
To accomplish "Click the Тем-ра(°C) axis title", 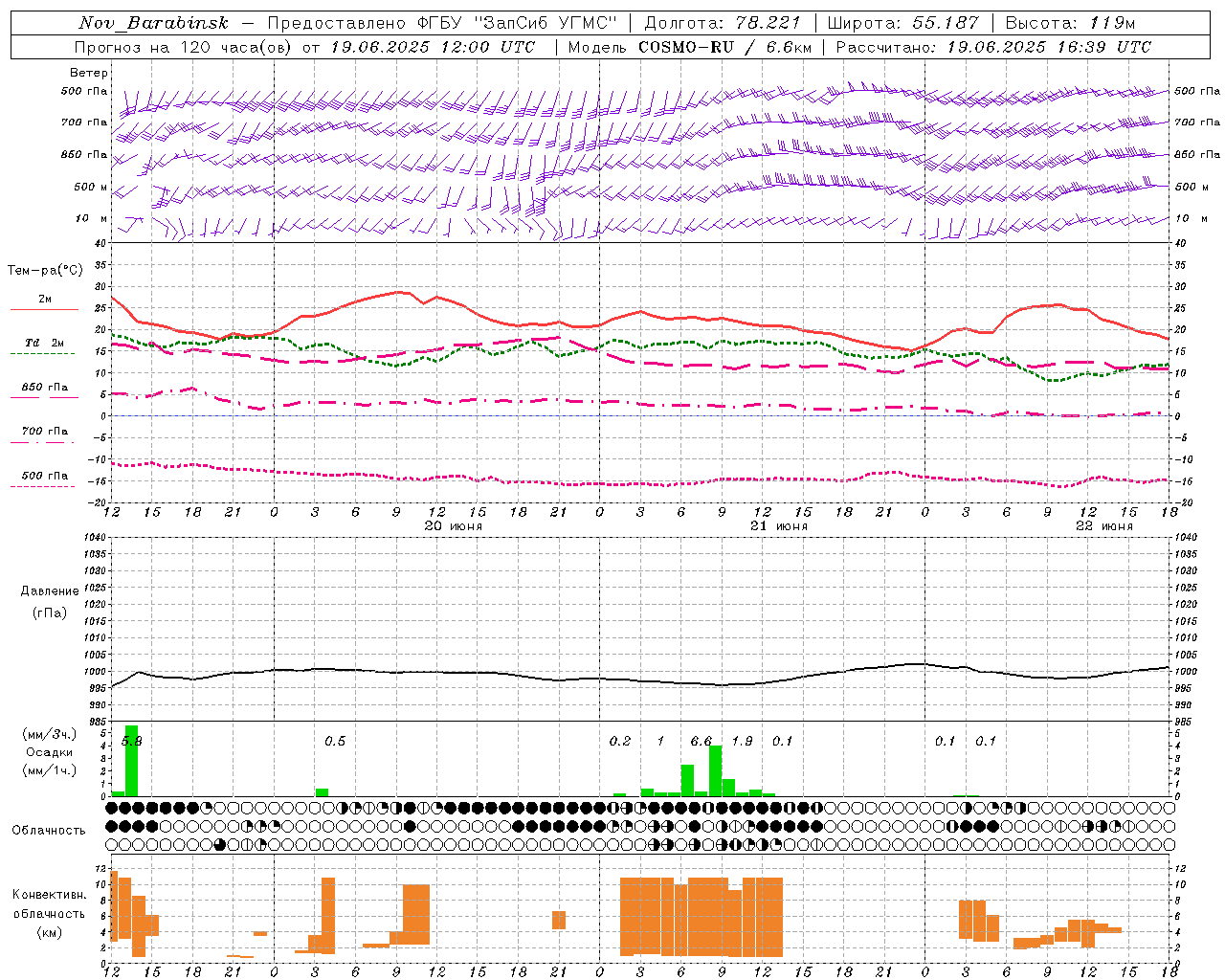I will pos(45,271).
